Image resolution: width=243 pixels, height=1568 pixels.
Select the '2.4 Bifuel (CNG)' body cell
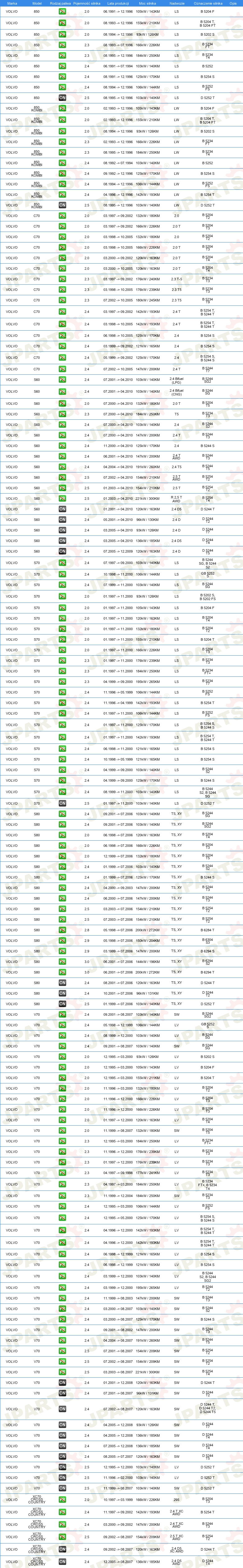click(x=177, y=392)
